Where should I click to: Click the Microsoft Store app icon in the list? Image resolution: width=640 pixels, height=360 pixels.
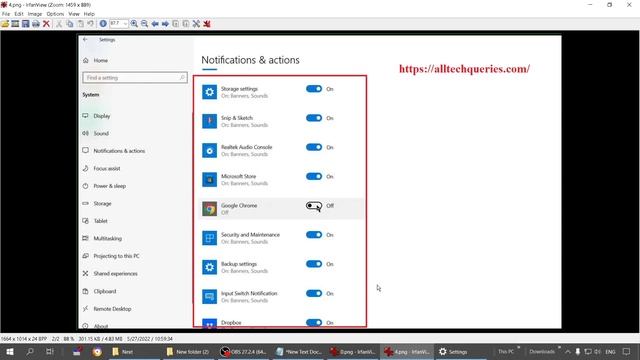coord(209,180)
